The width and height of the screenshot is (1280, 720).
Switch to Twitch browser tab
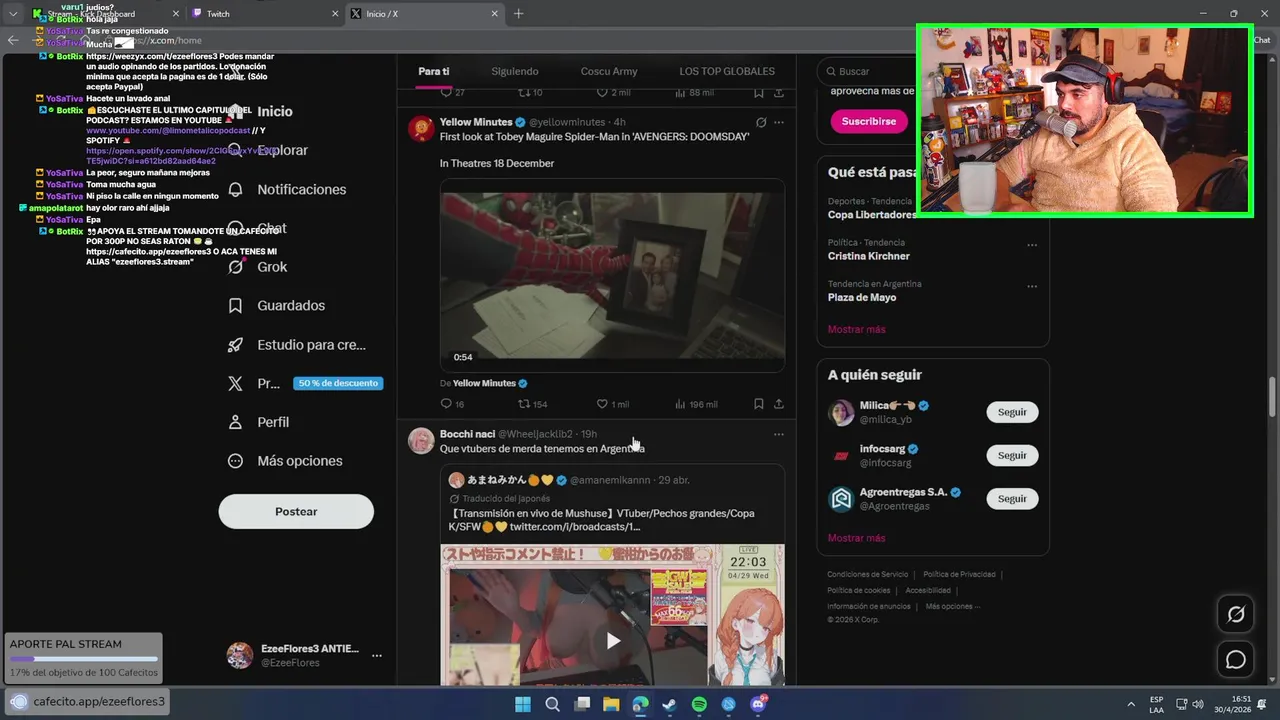click(263, 14)
